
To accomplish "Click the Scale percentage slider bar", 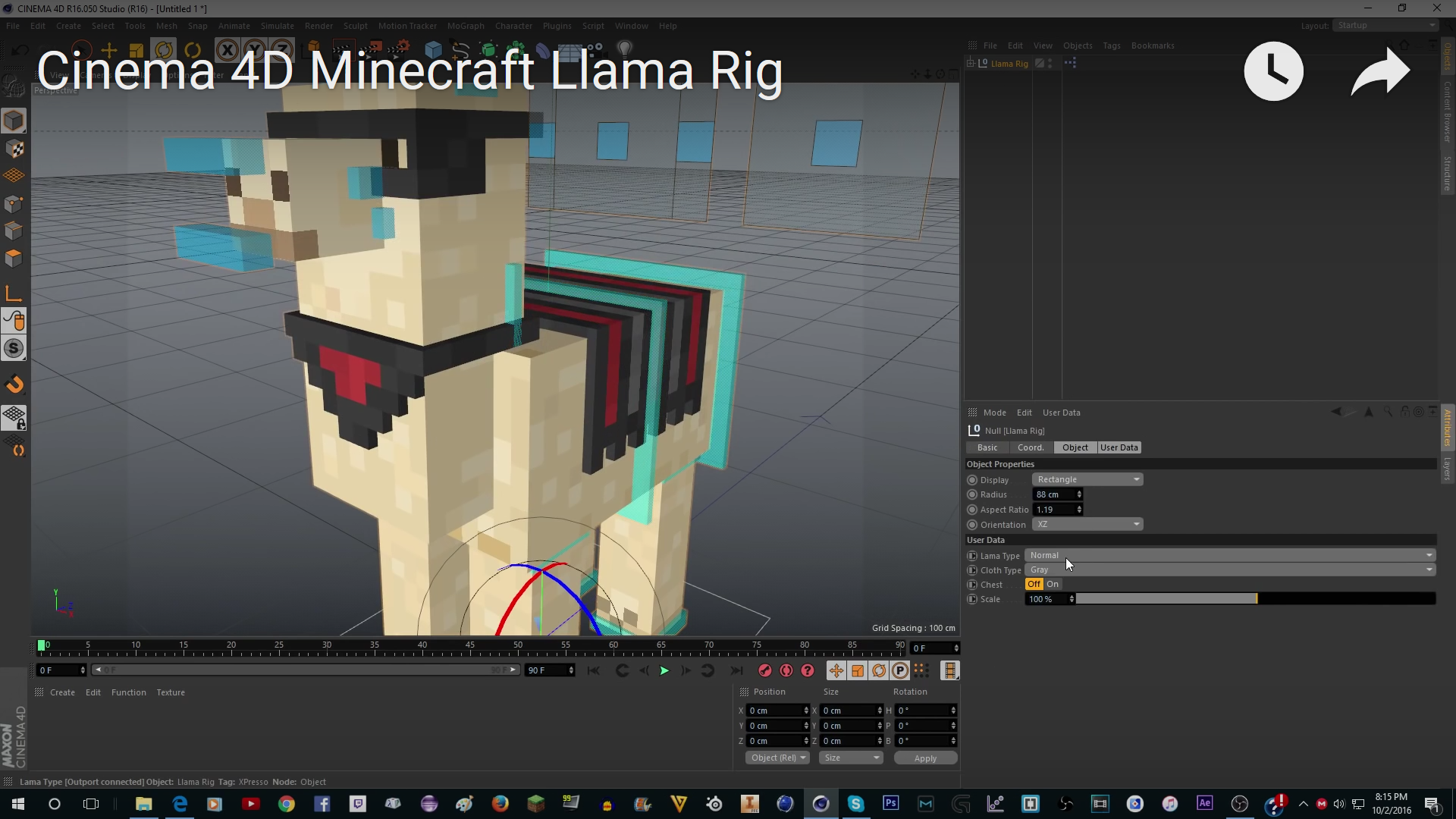I will [x=1256, y=599].
